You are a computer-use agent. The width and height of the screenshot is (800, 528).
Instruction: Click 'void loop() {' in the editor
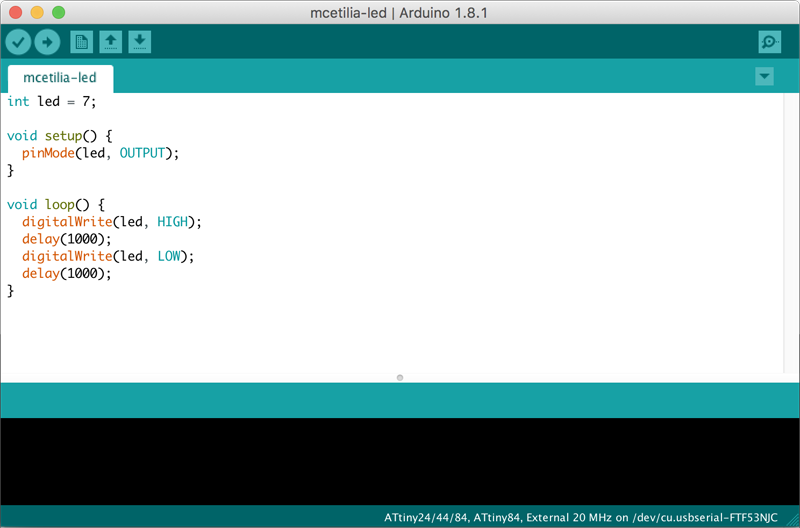point(56,205)
